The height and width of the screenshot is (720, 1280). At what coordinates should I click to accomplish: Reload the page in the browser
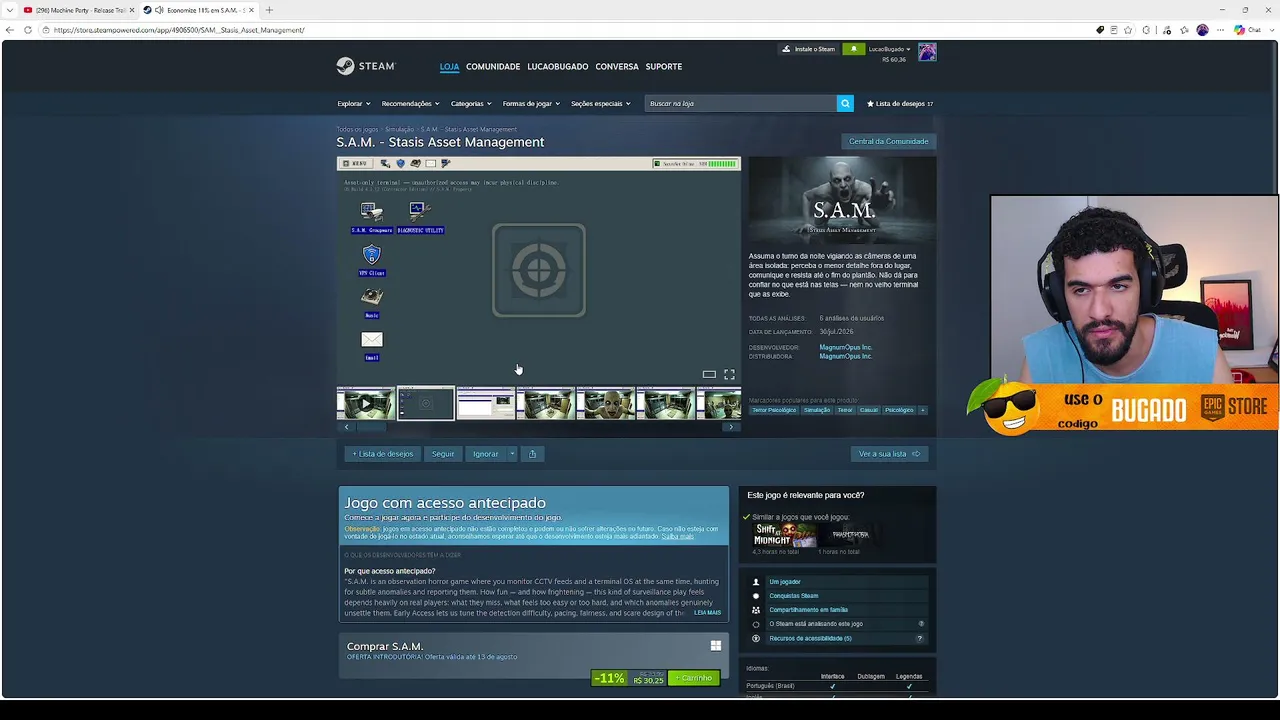pyautogui.click(x=28, y=30)
